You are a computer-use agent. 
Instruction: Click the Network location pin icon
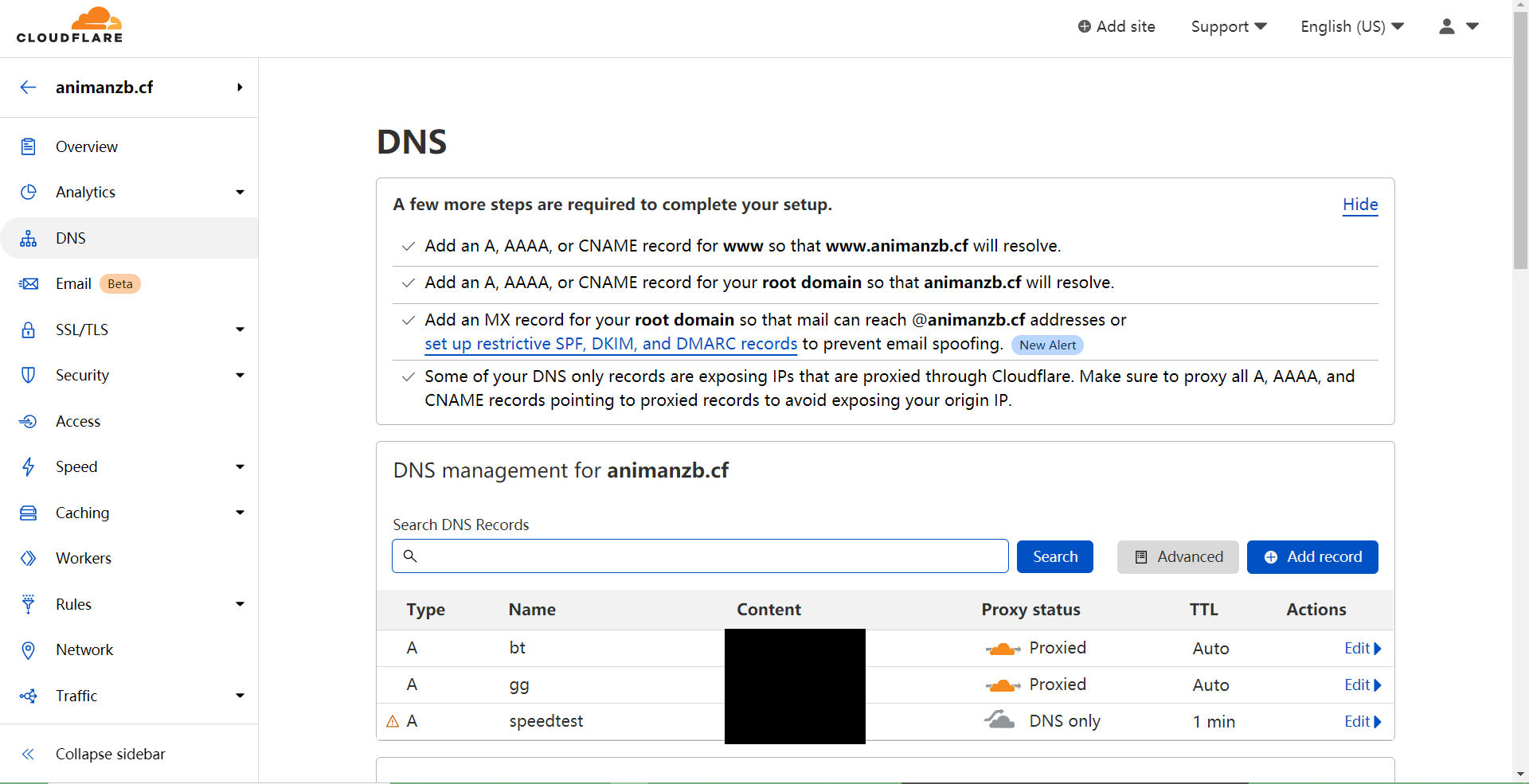click(x=29, y=650)
